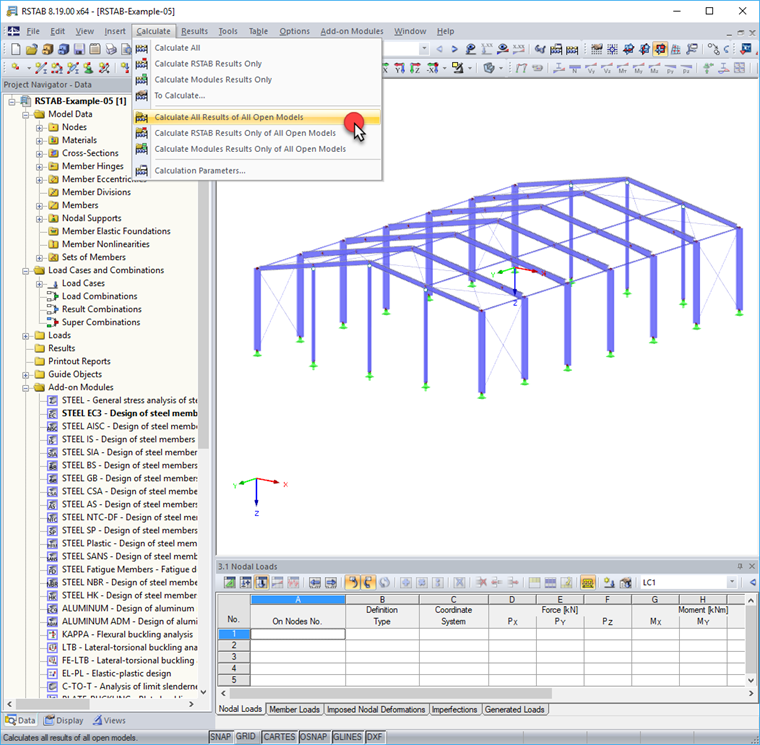760x745 pixels.
Task: Click the Calculation Parameters menu icon
Action: pyautogui.click(x=142, y=171)
